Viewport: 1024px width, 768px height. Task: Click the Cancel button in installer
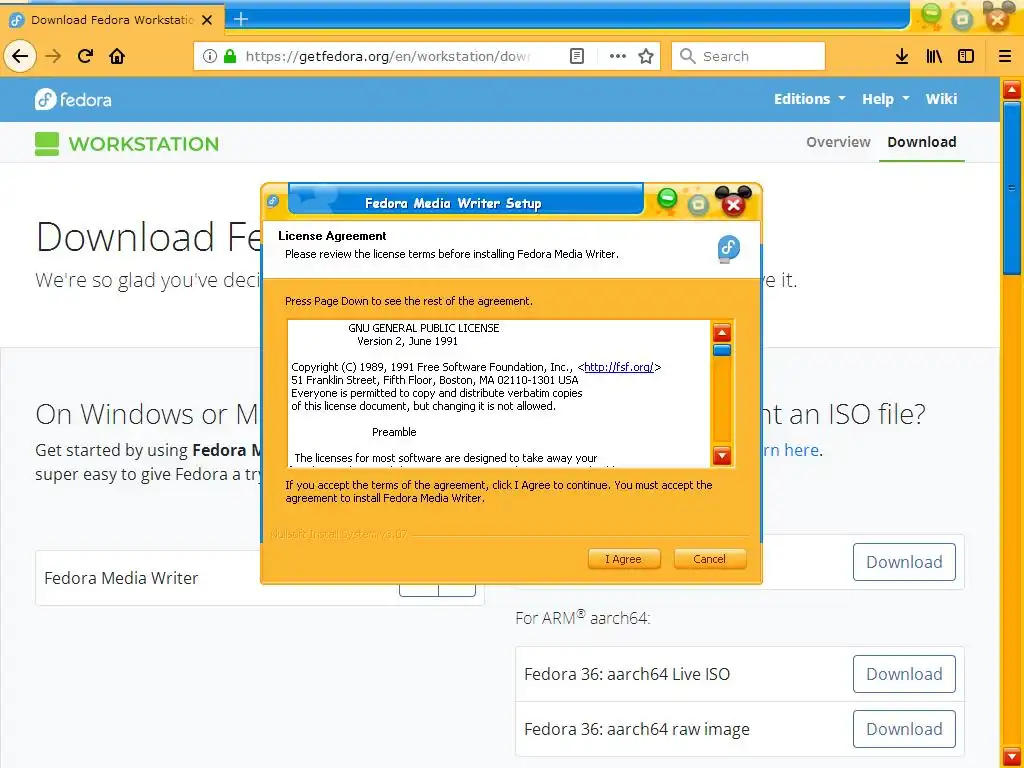[709, 559]
